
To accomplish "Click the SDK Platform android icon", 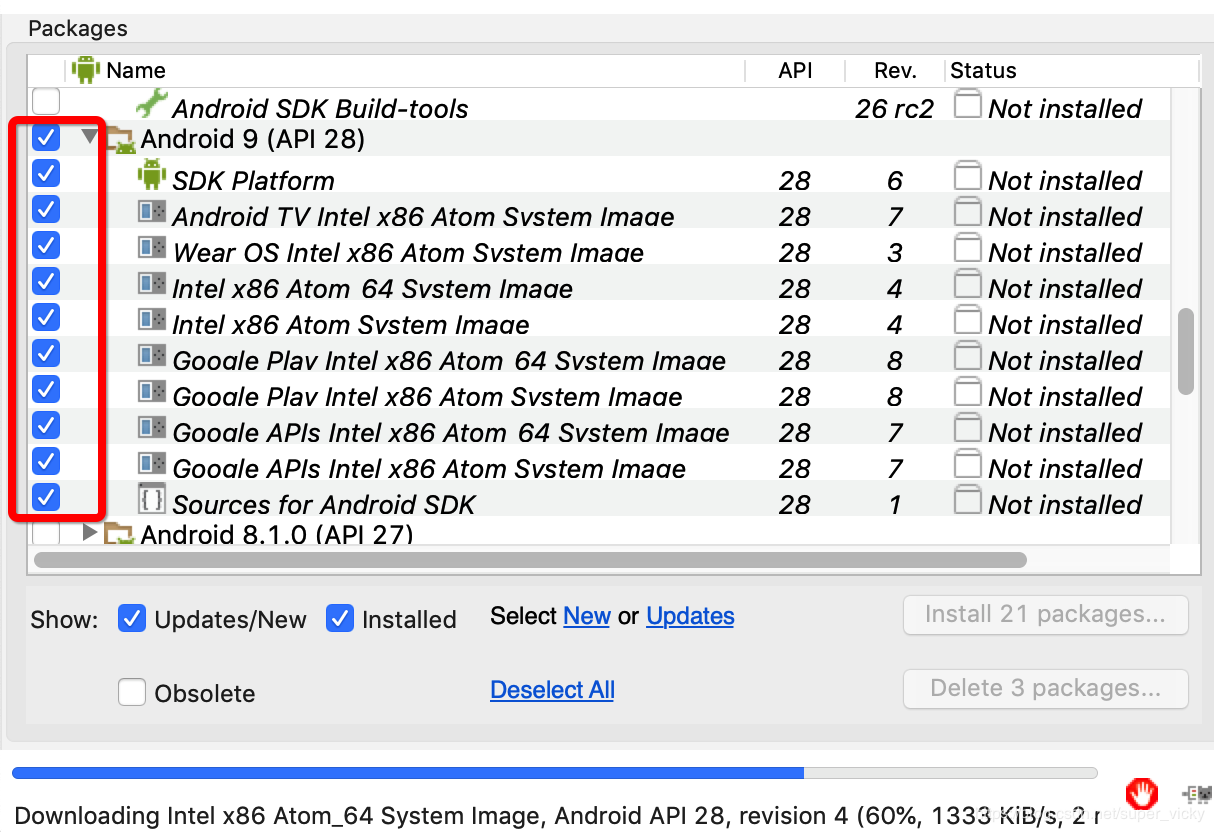I will pyautogui.click(x=151, y=176).
